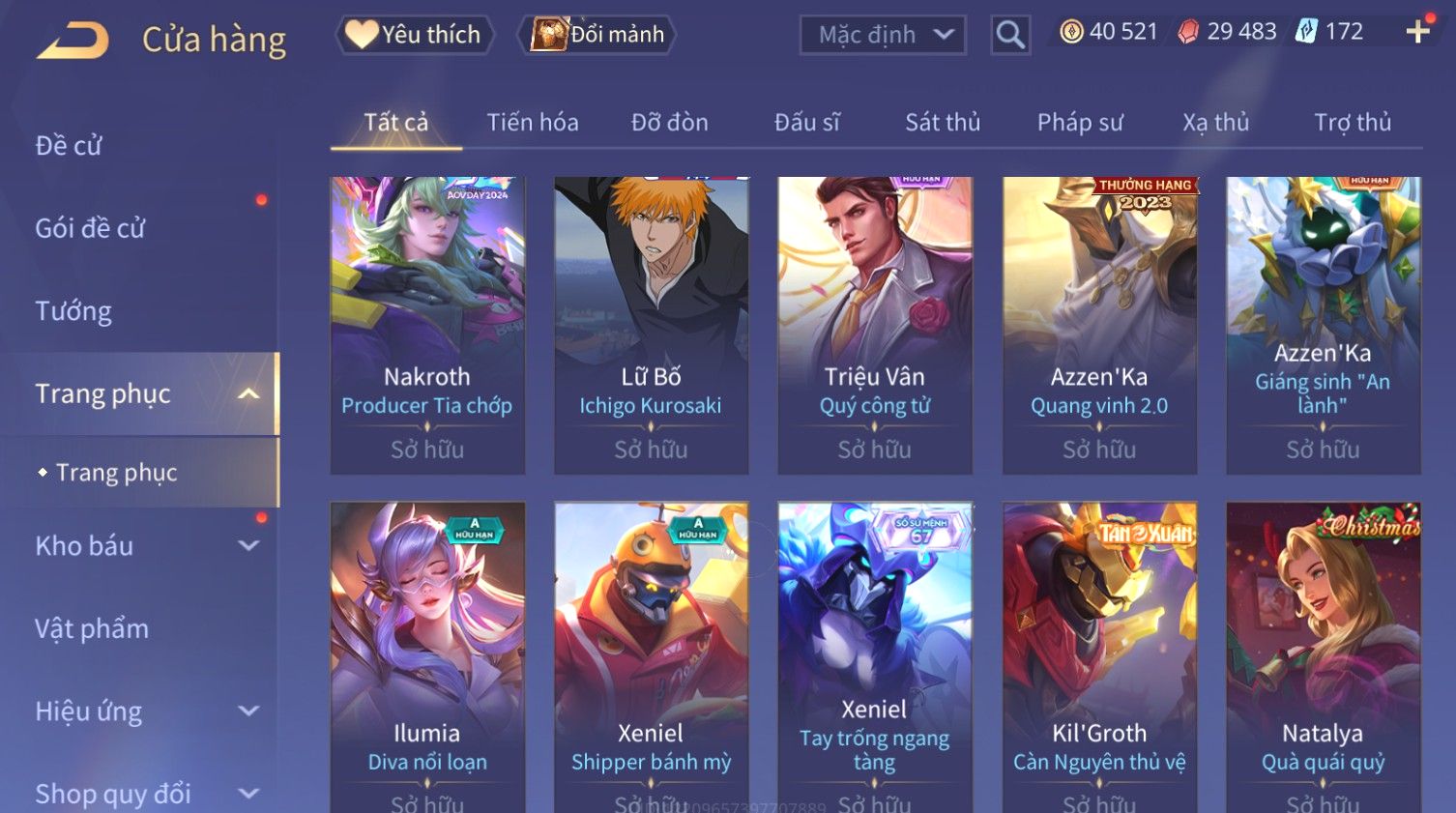Select the Tiến hóa tab

click(533, 123)
